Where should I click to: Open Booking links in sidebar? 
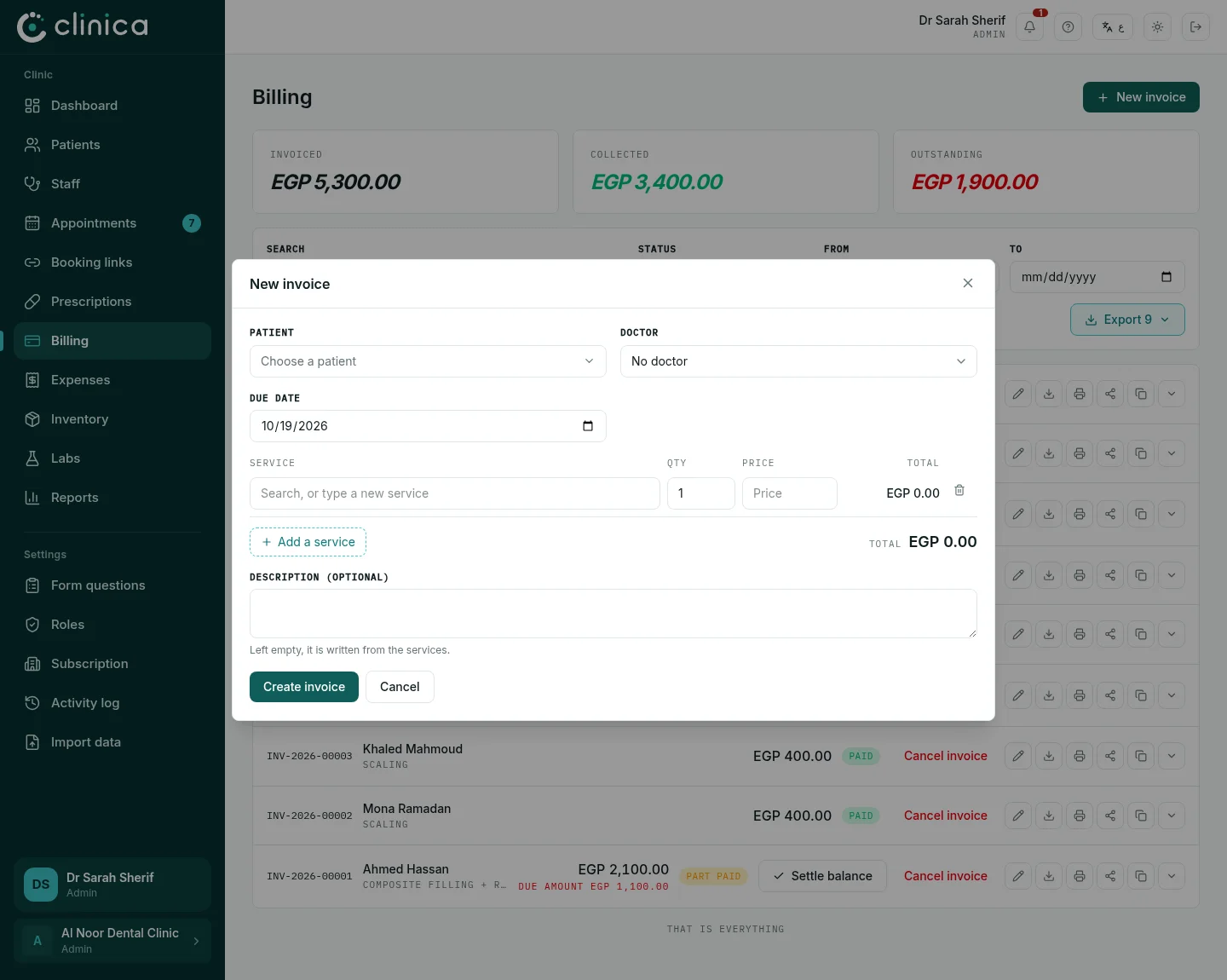click(112, 262)
